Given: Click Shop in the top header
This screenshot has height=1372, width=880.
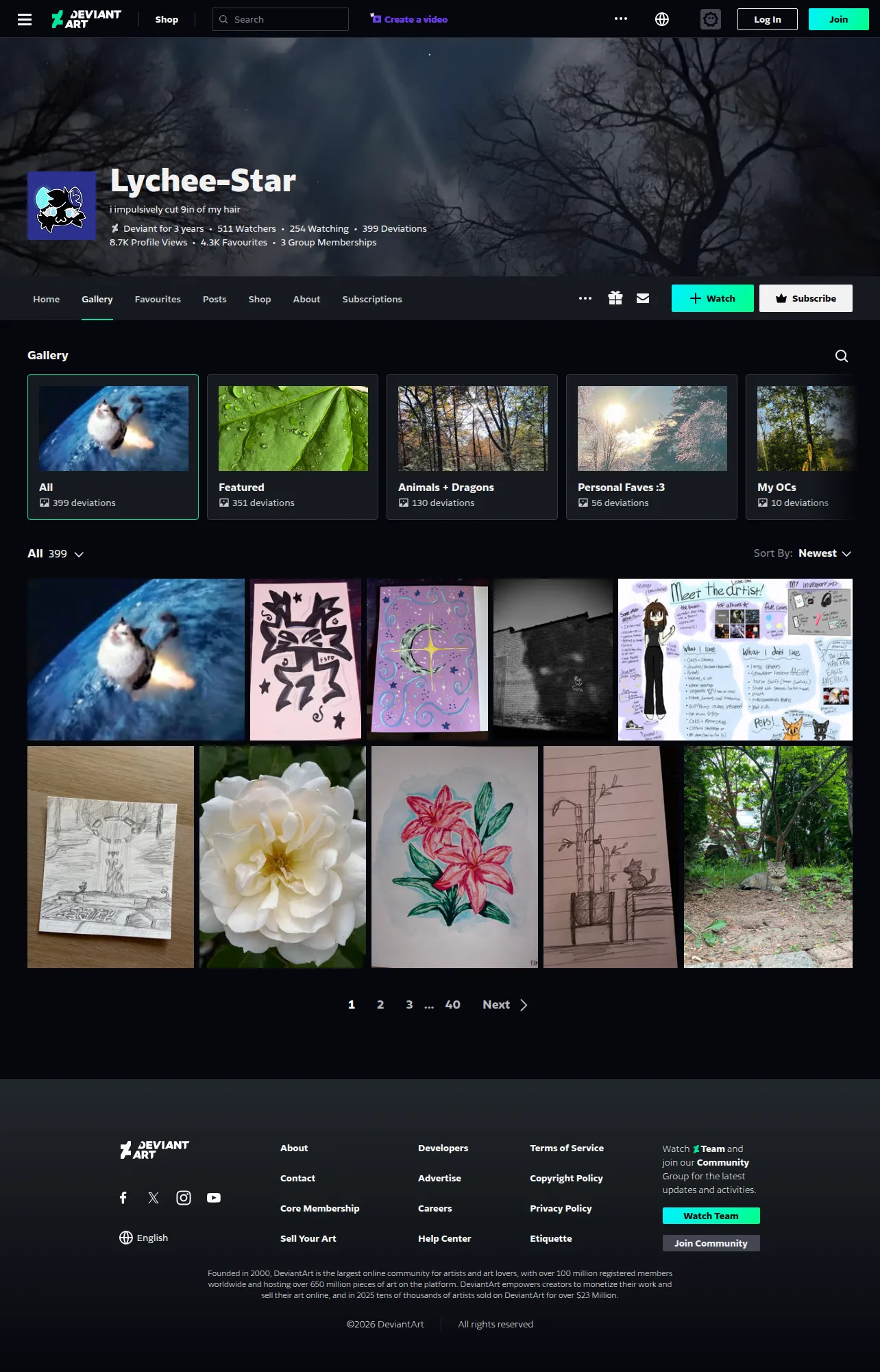Looking at the screenshot, I should [x=167, y=19].
